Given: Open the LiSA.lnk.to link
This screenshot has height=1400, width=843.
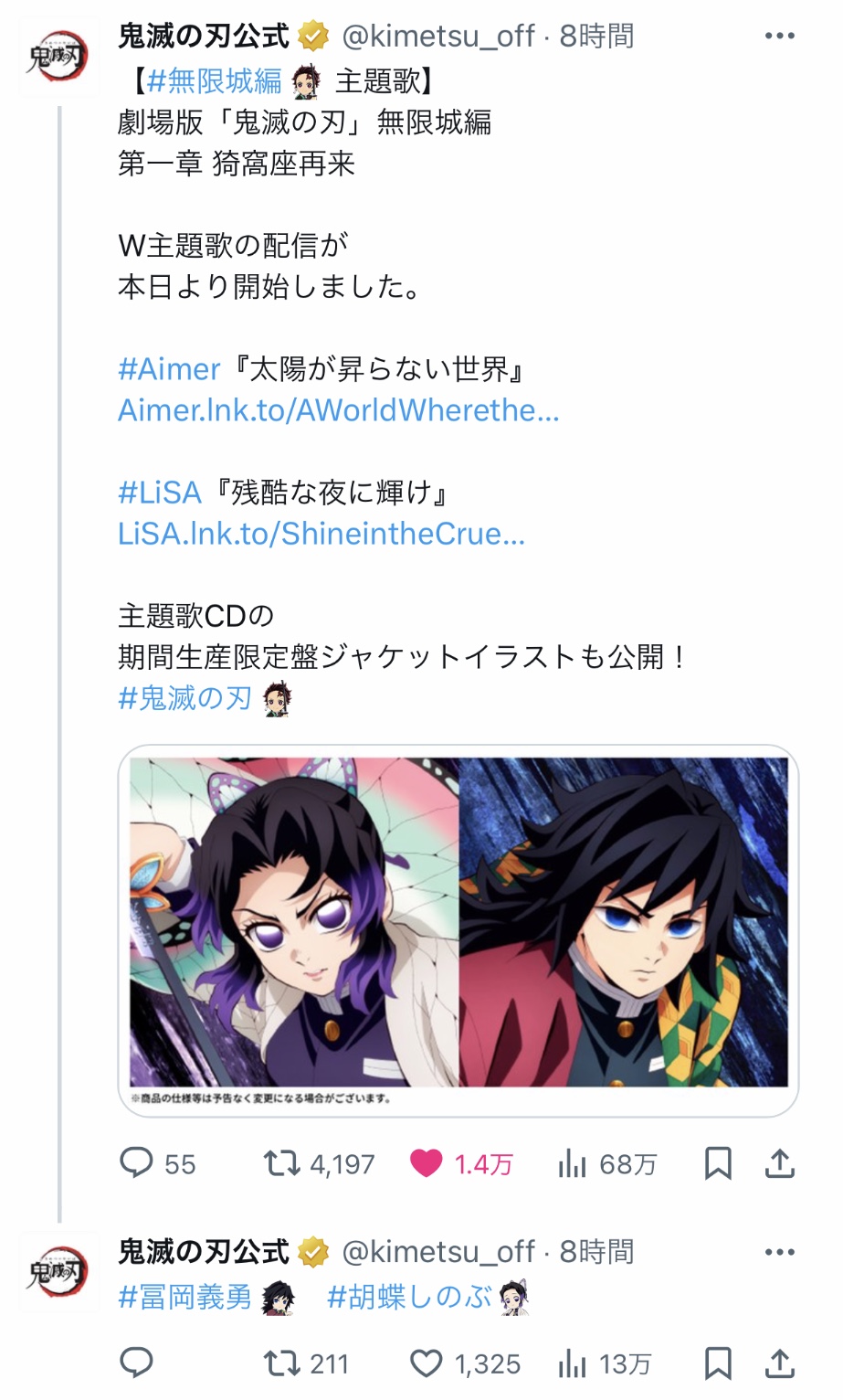Looking at the screenshot, I should [x=321, y=534].
